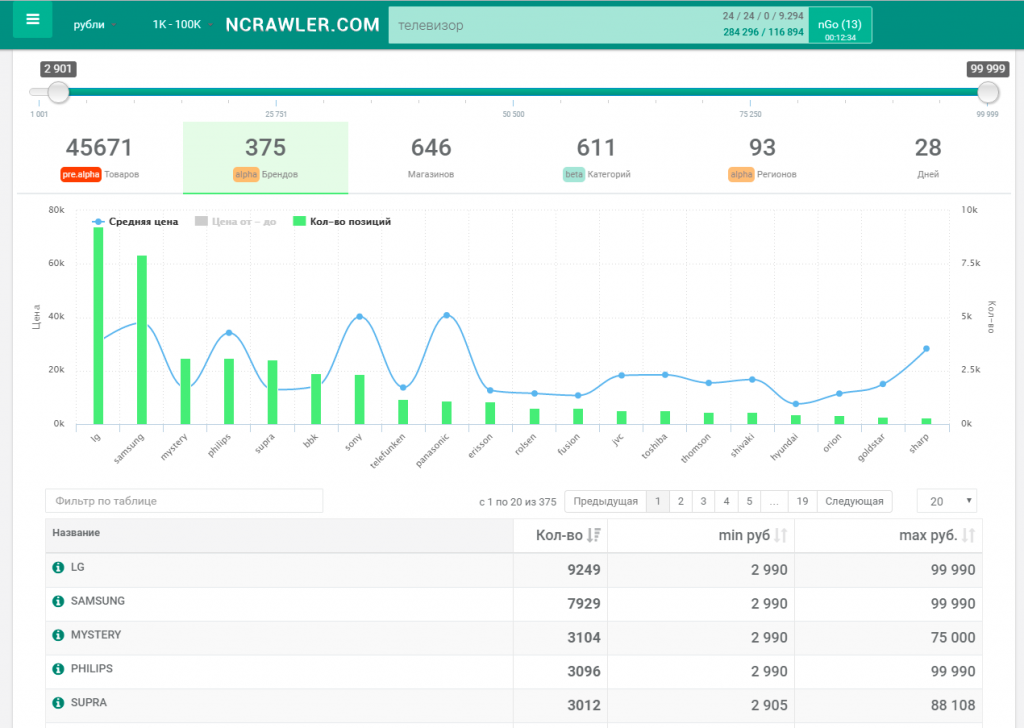
Task: Click the nGo (13) button
Action: coord(840,25)
